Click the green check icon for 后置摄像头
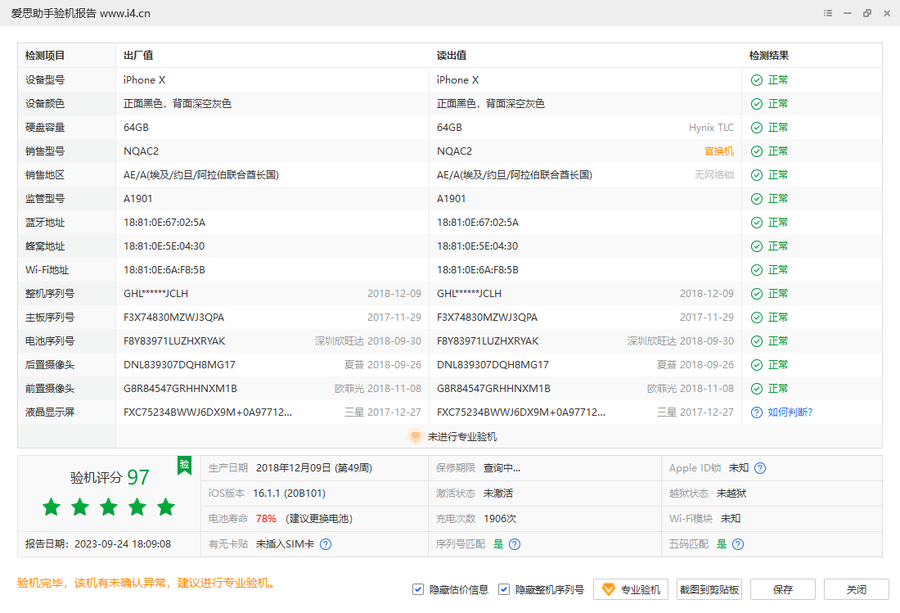 pos(757,365)
